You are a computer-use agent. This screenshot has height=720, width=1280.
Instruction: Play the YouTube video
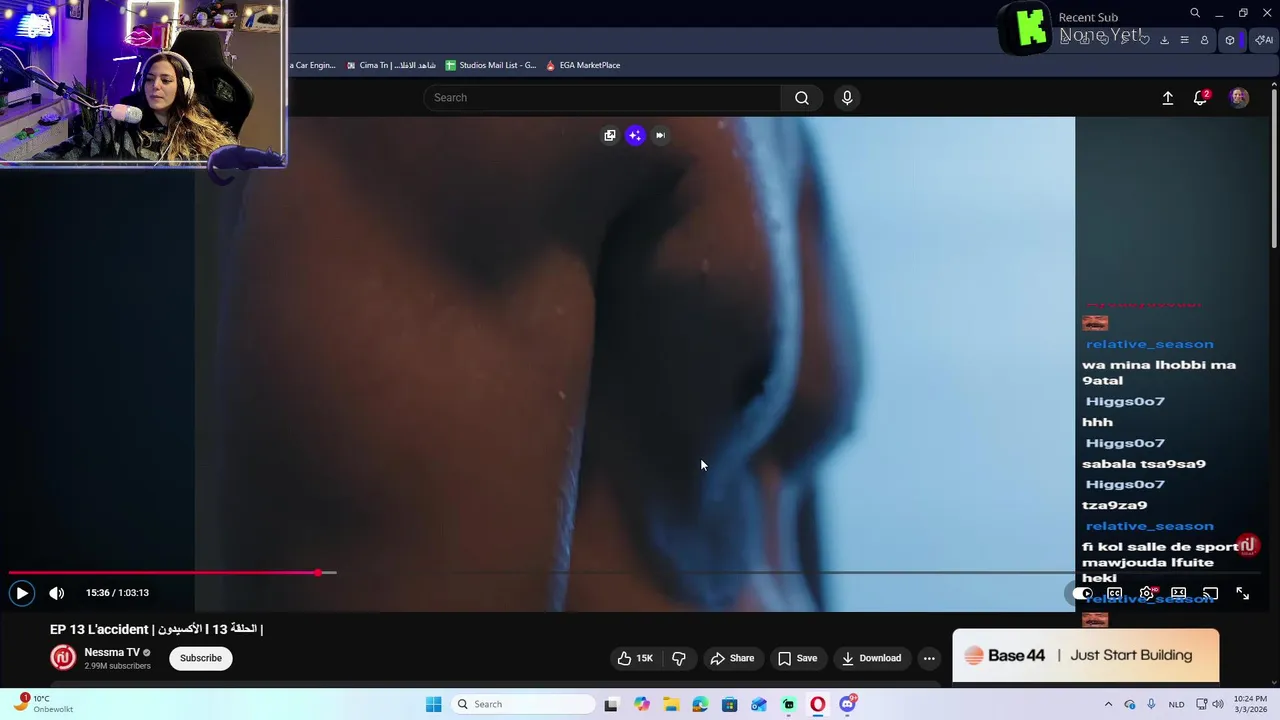[22, 593]
